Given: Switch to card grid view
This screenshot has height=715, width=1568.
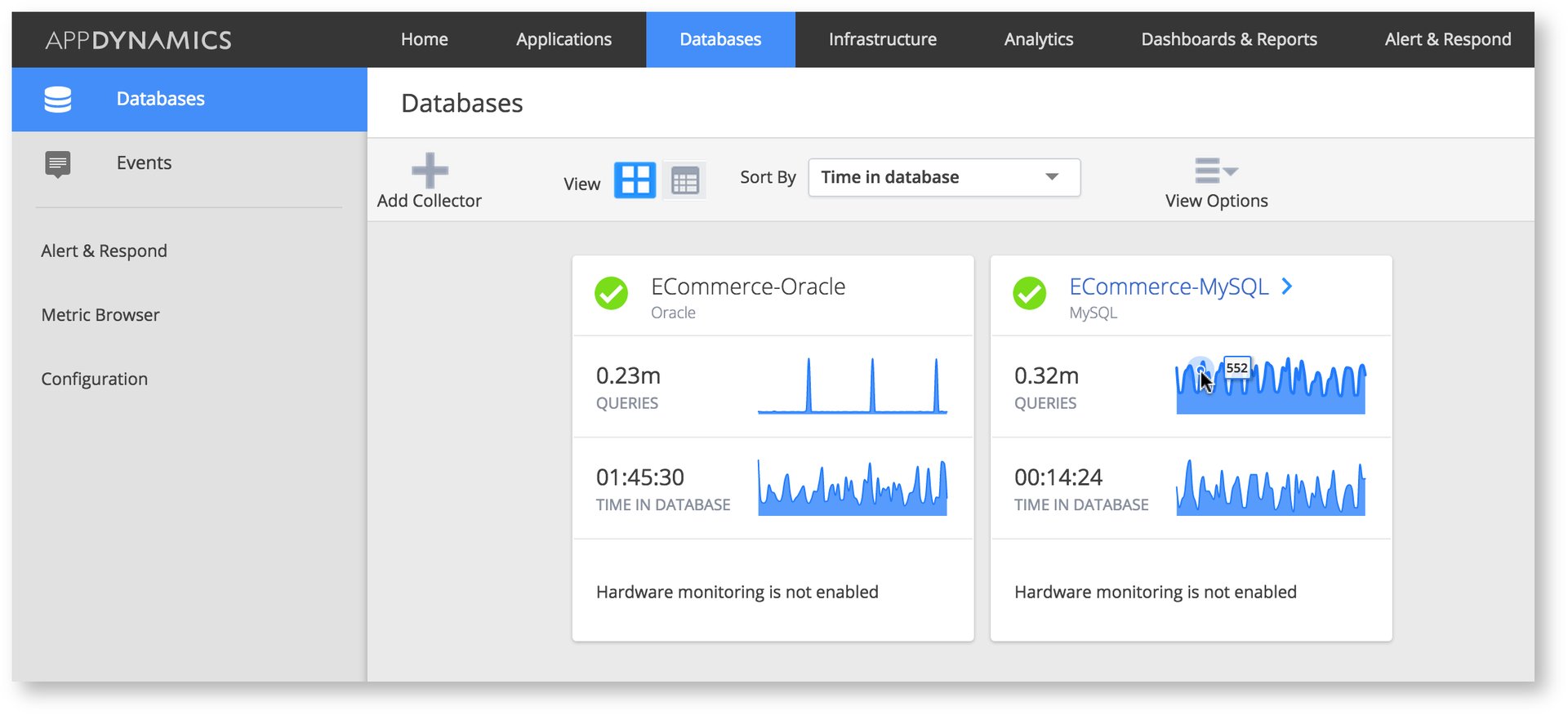Looking at the screenshot, I should click(635, 180).
